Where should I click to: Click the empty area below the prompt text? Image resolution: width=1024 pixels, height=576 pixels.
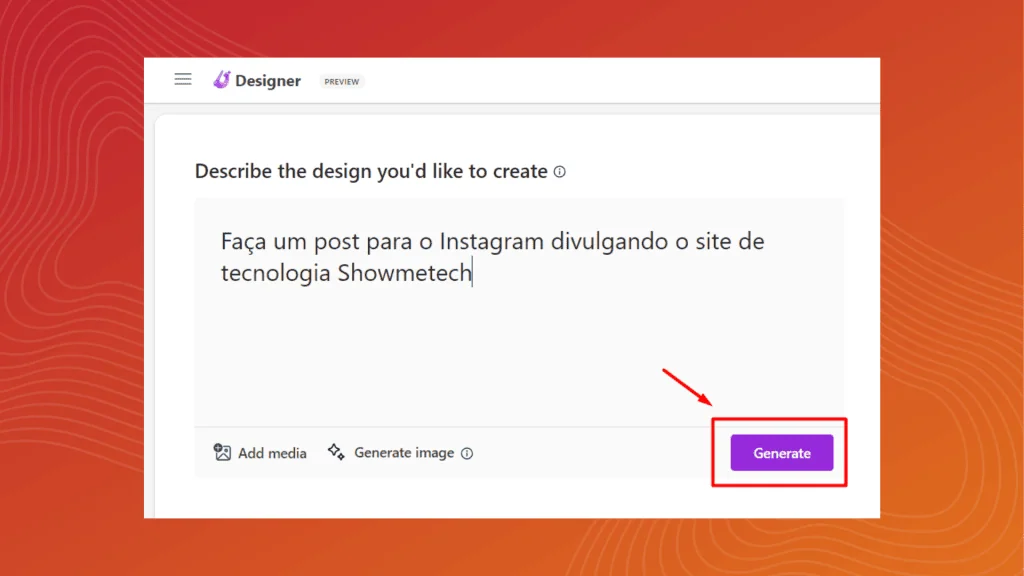coord(500,370)
